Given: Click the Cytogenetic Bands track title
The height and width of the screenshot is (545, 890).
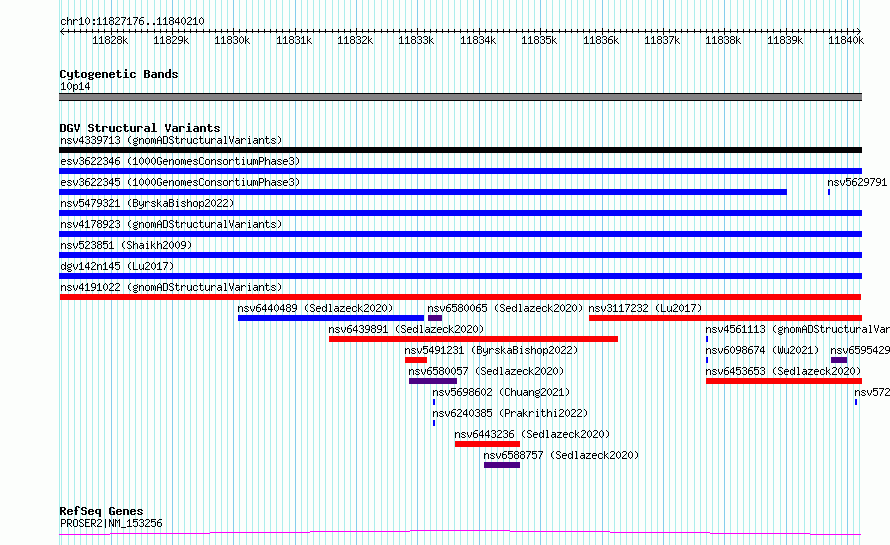Looking at the screenshot, I should [119, 74].
